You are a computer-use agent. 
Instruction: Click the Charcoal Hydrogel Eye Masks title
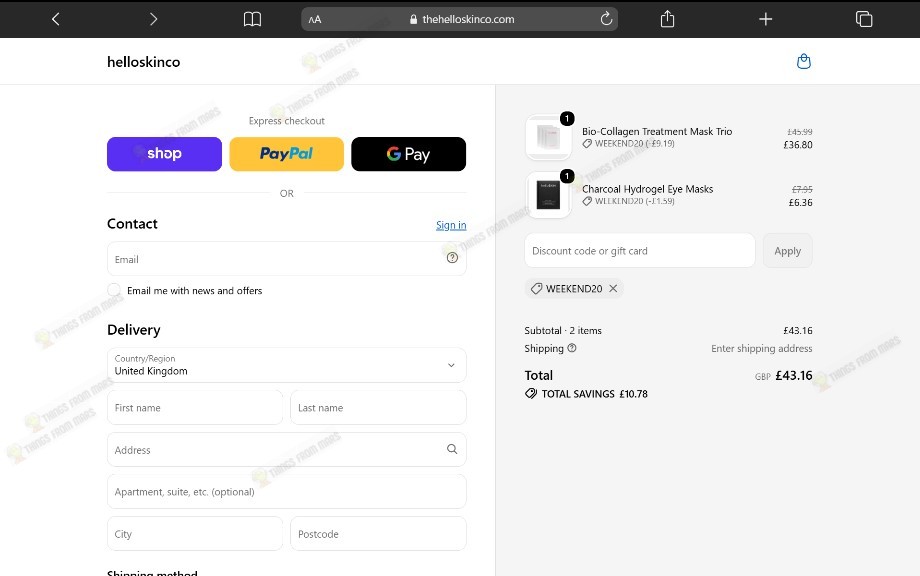648,189
